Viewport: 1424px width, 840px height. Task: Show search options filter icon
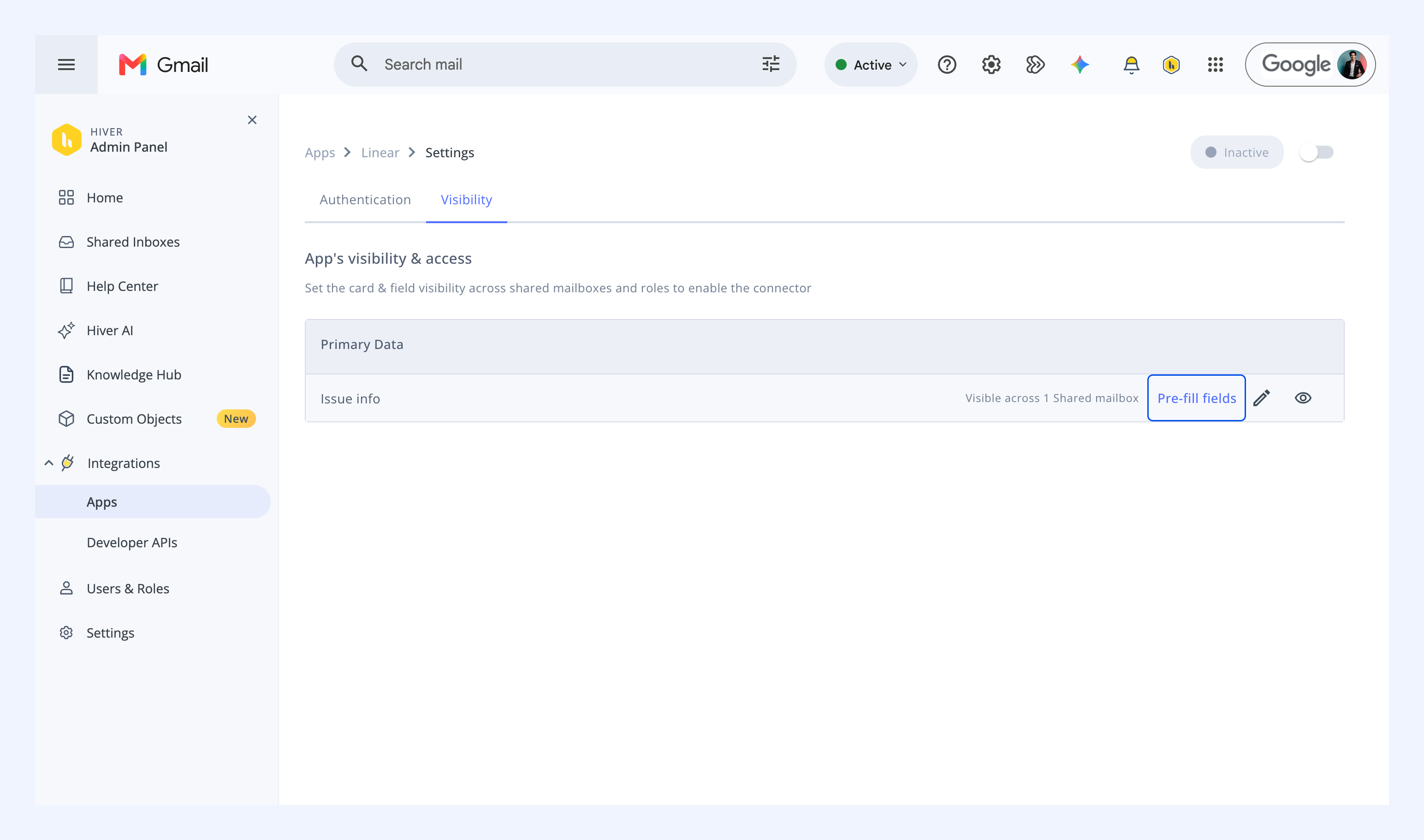coord(771,64)
